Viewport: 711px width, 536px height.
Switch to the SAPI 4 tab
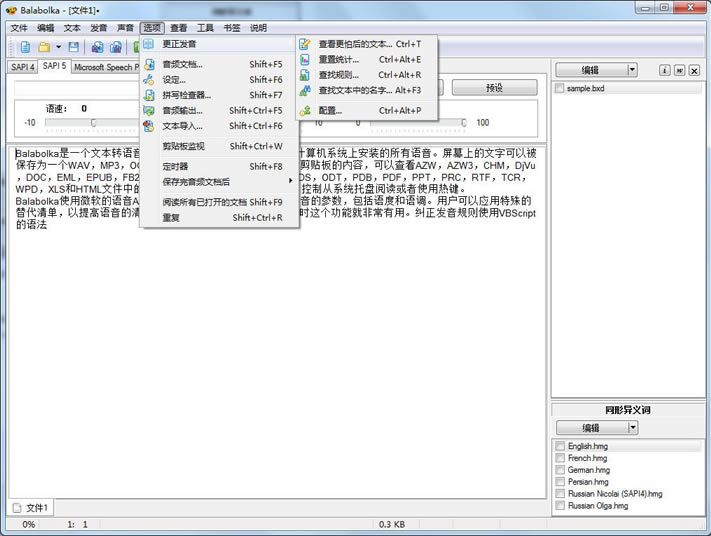coord(22,67)
